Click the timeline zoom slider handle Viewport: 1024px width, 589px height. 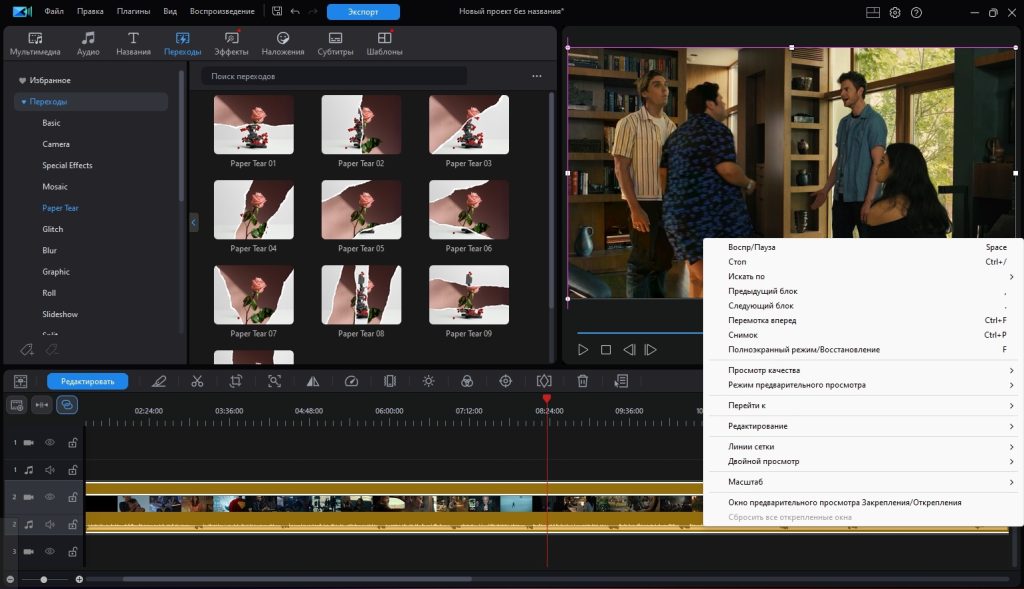(43, 579)
